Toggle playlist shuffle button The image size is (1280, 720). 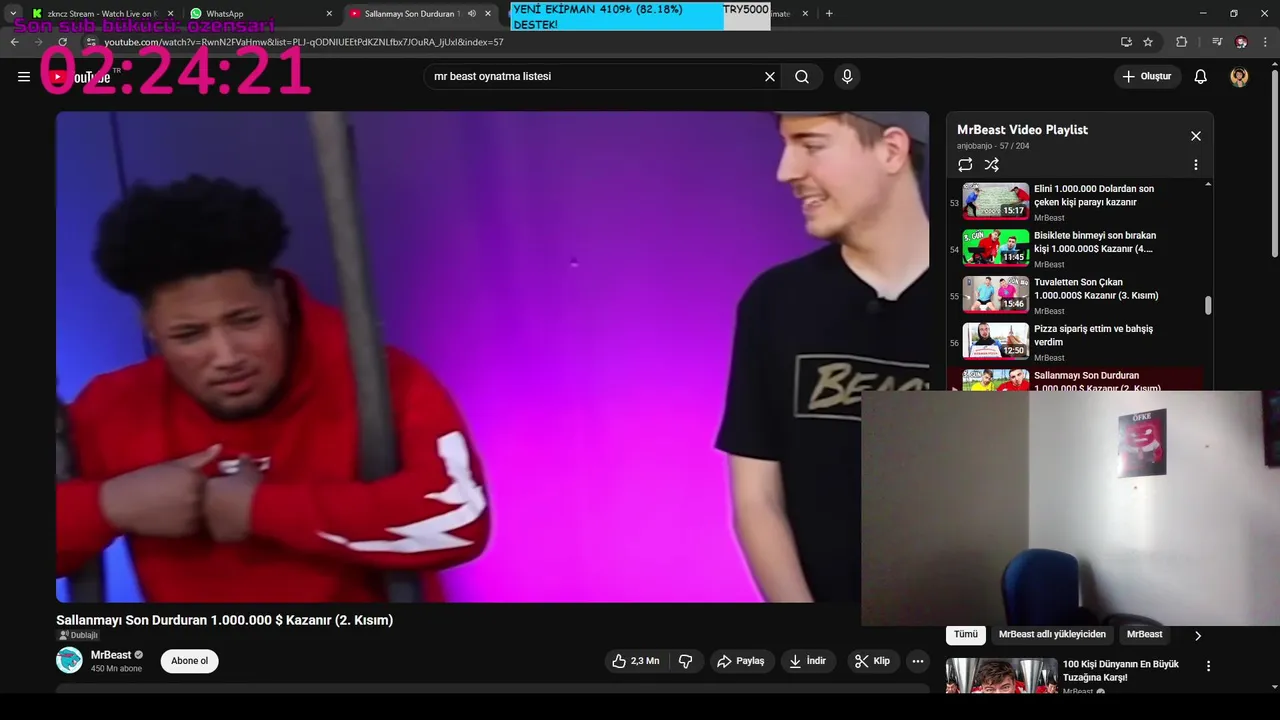tap(991, 165)
